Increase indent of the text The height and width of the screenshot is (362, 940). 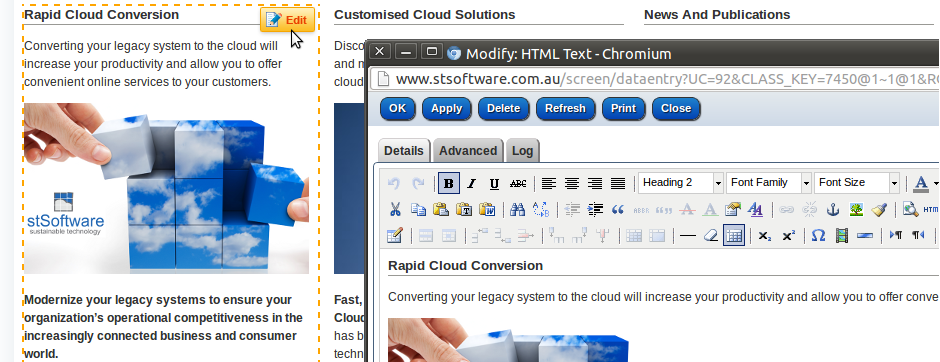pos(595,209)
